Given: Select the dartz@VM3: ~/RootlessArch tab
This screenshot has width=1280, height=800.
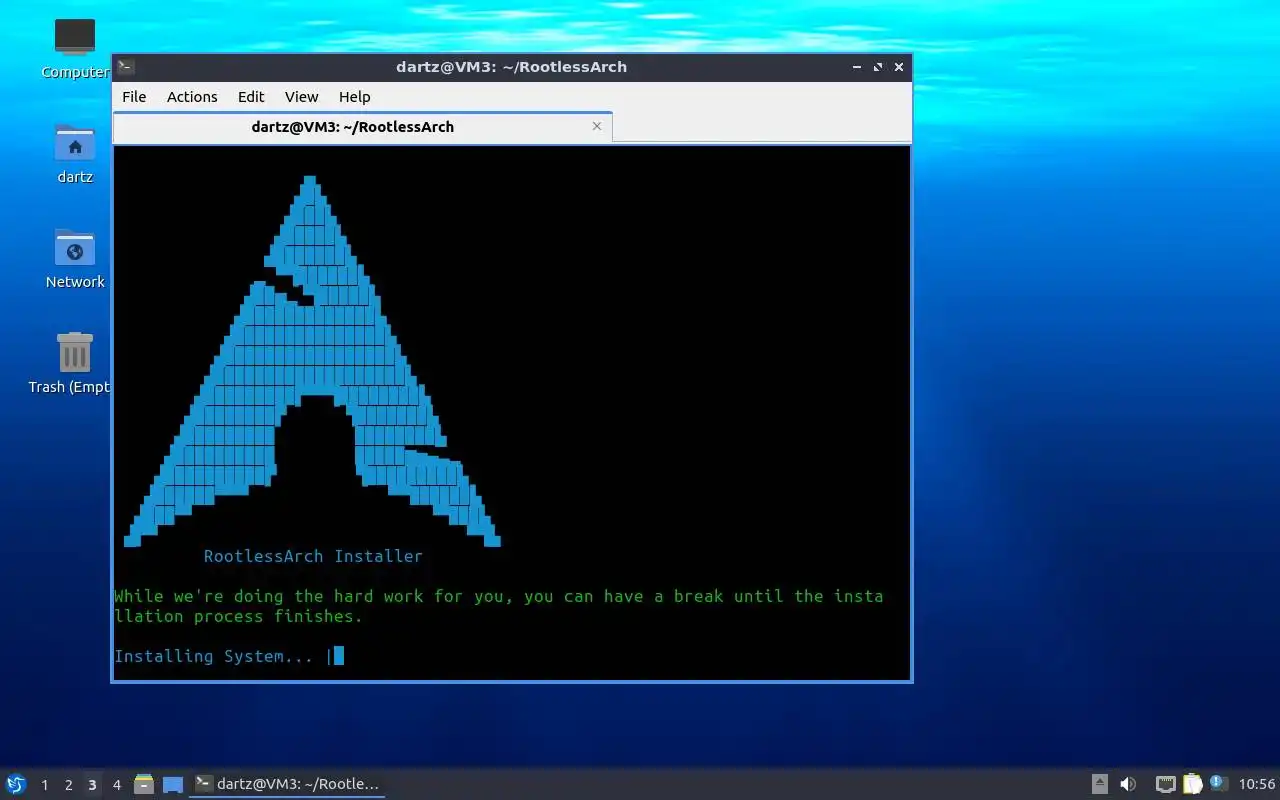Looking at the screenshot, I should coord(362,127).
